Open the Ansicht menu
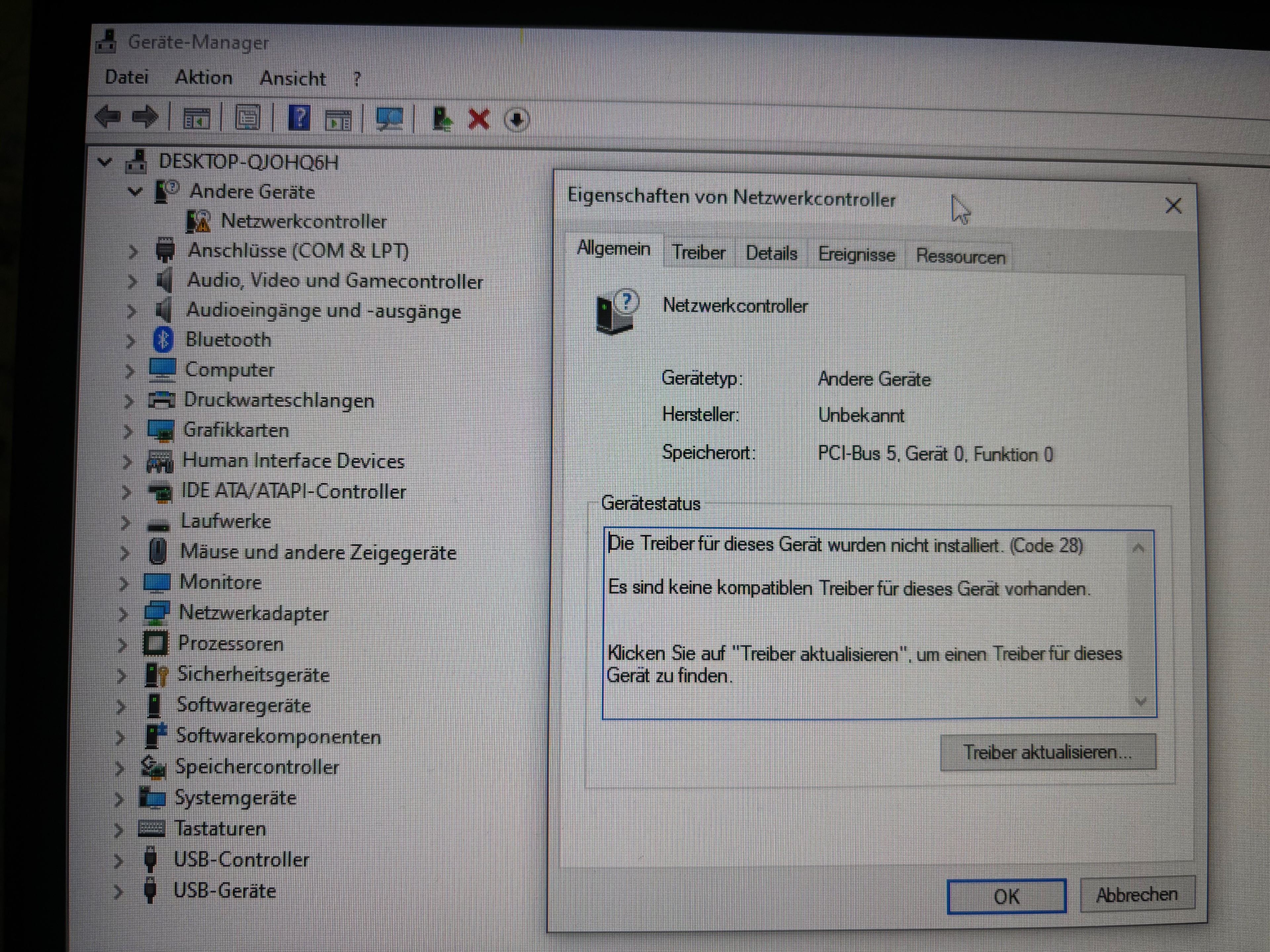This screenshot has height=952, width=1270. [292, 79]
